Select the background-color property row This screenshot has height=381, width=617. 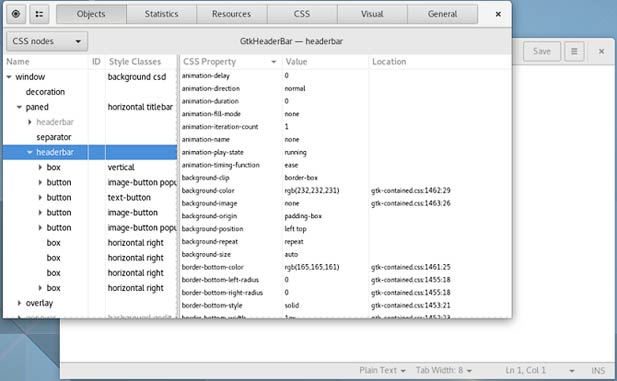[345, 190]
